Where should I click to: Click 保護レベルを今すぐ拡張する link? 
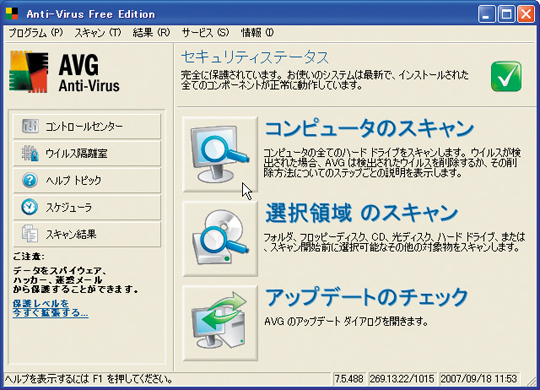coord(50,308)
